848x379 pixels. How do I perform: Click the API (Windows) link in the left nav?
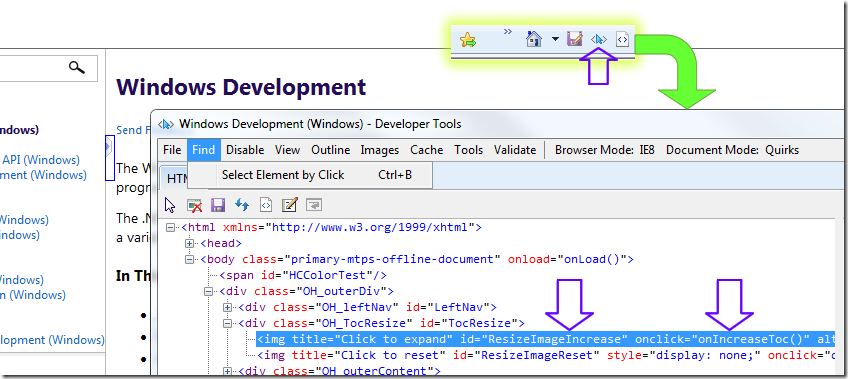tap(41, 160)
